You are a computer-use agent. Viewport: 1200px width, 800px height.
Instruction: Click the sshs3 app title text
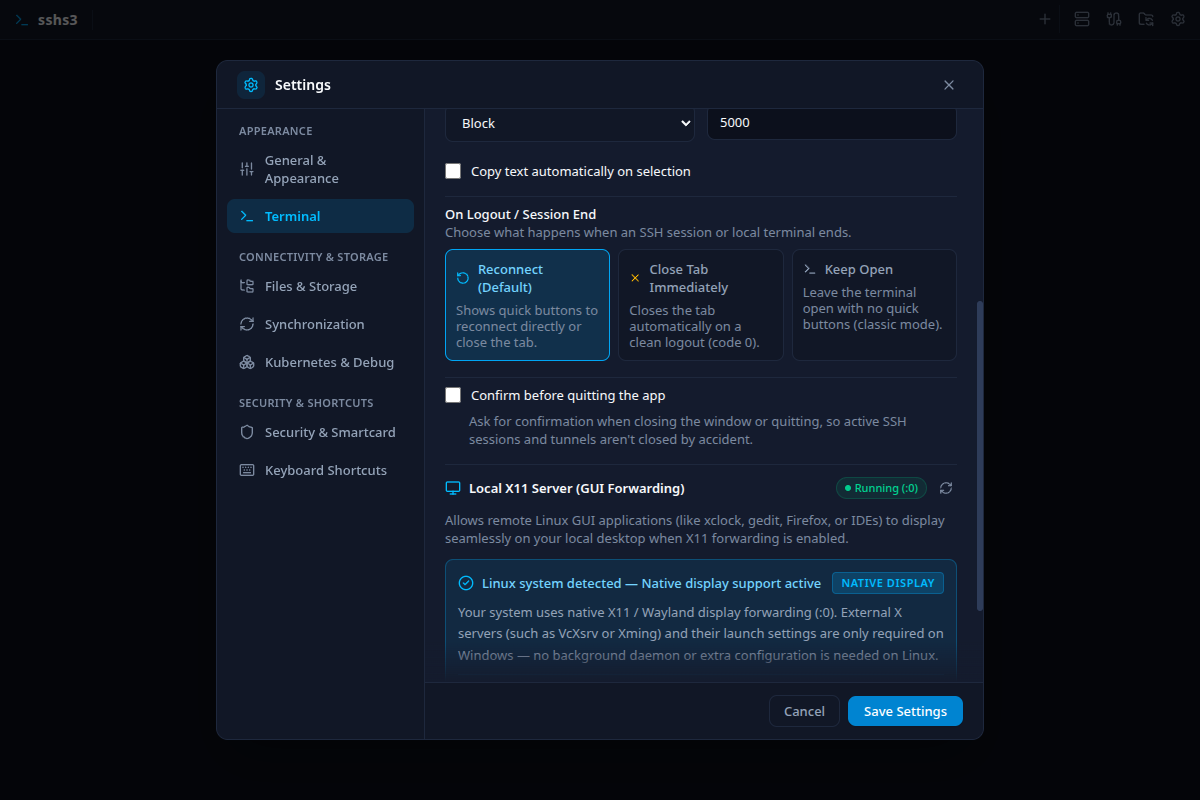coord(58,19)
